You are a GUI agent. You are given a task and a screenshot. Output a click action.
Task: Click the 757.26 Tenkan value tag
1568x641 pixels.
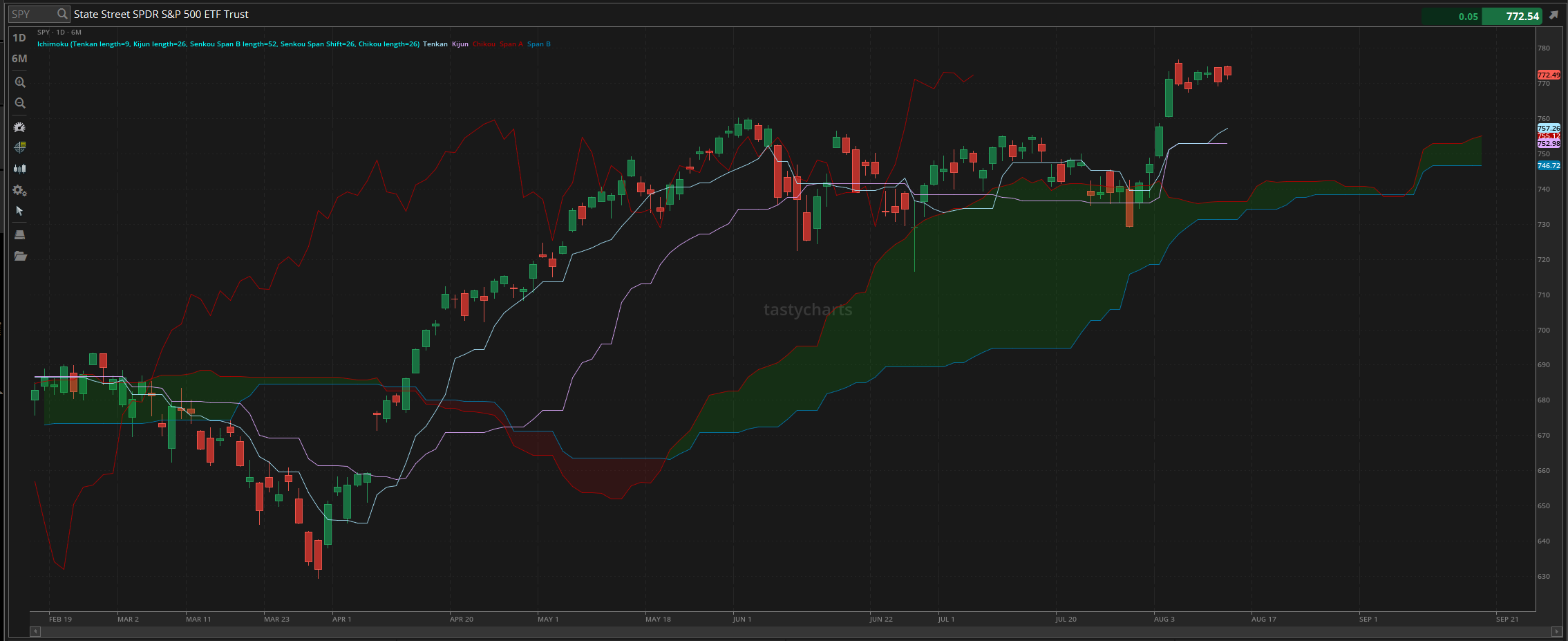click(x=1549, y=128)
